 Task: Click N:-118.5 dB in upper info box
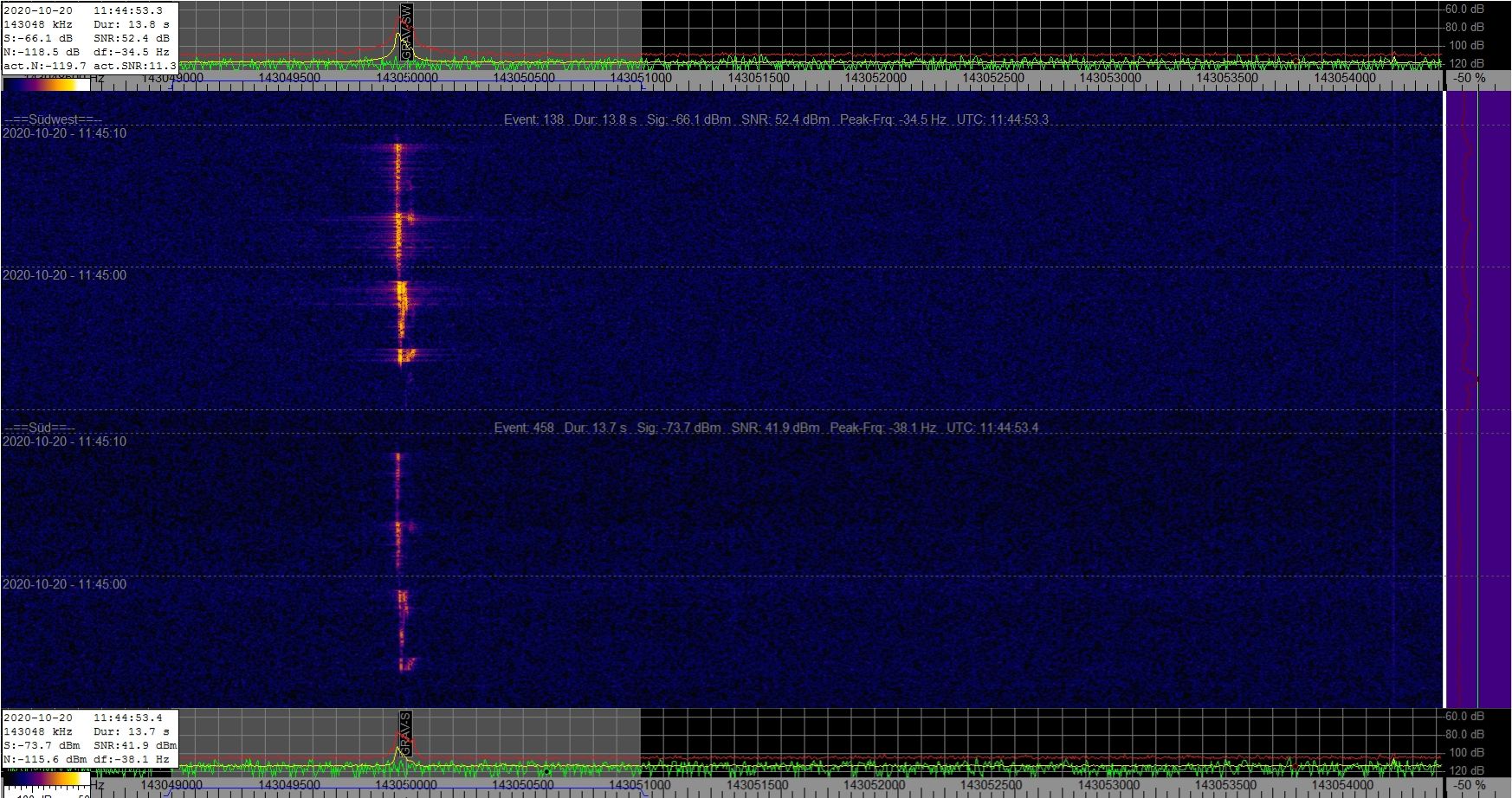tap(42, 52)
